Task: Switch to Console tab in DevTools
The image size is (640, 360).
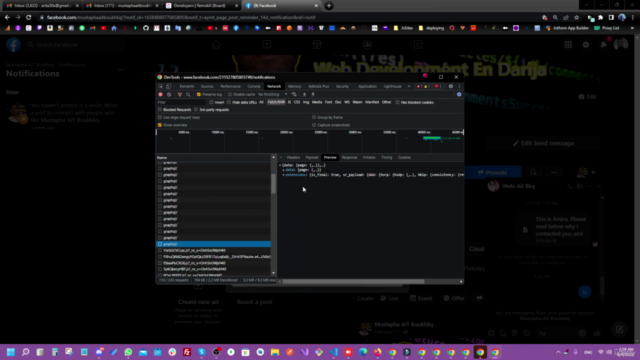Action: coord(253,86)
